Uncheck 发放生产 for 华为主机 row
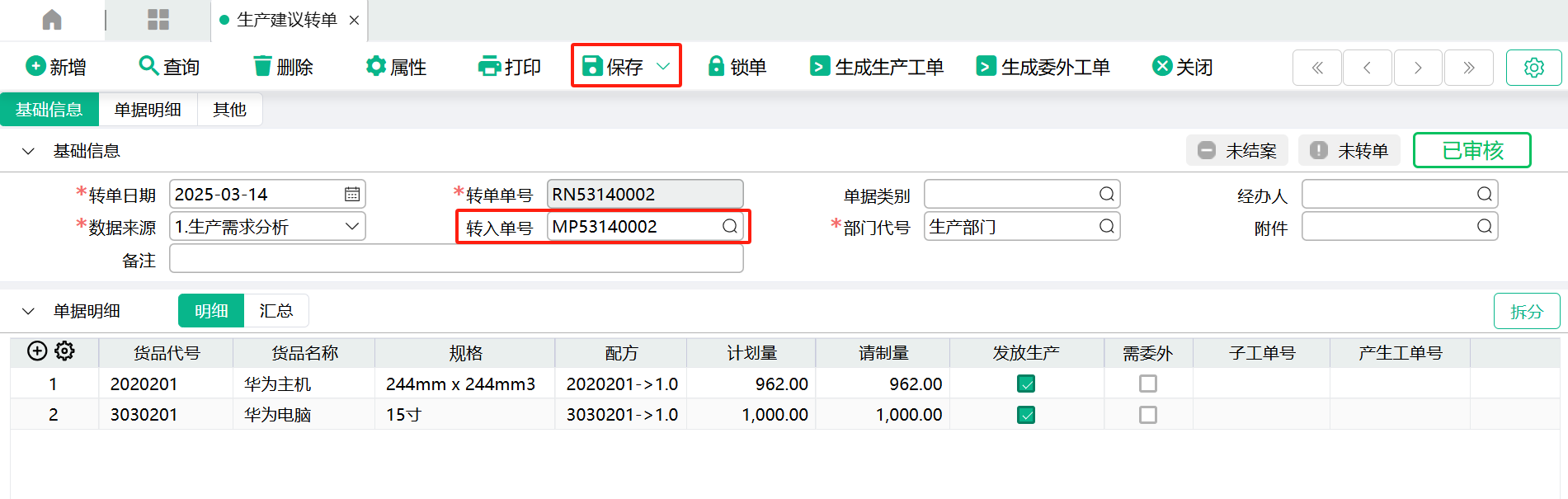Viewport: 1568px width, 499px height. (1026, 384)
